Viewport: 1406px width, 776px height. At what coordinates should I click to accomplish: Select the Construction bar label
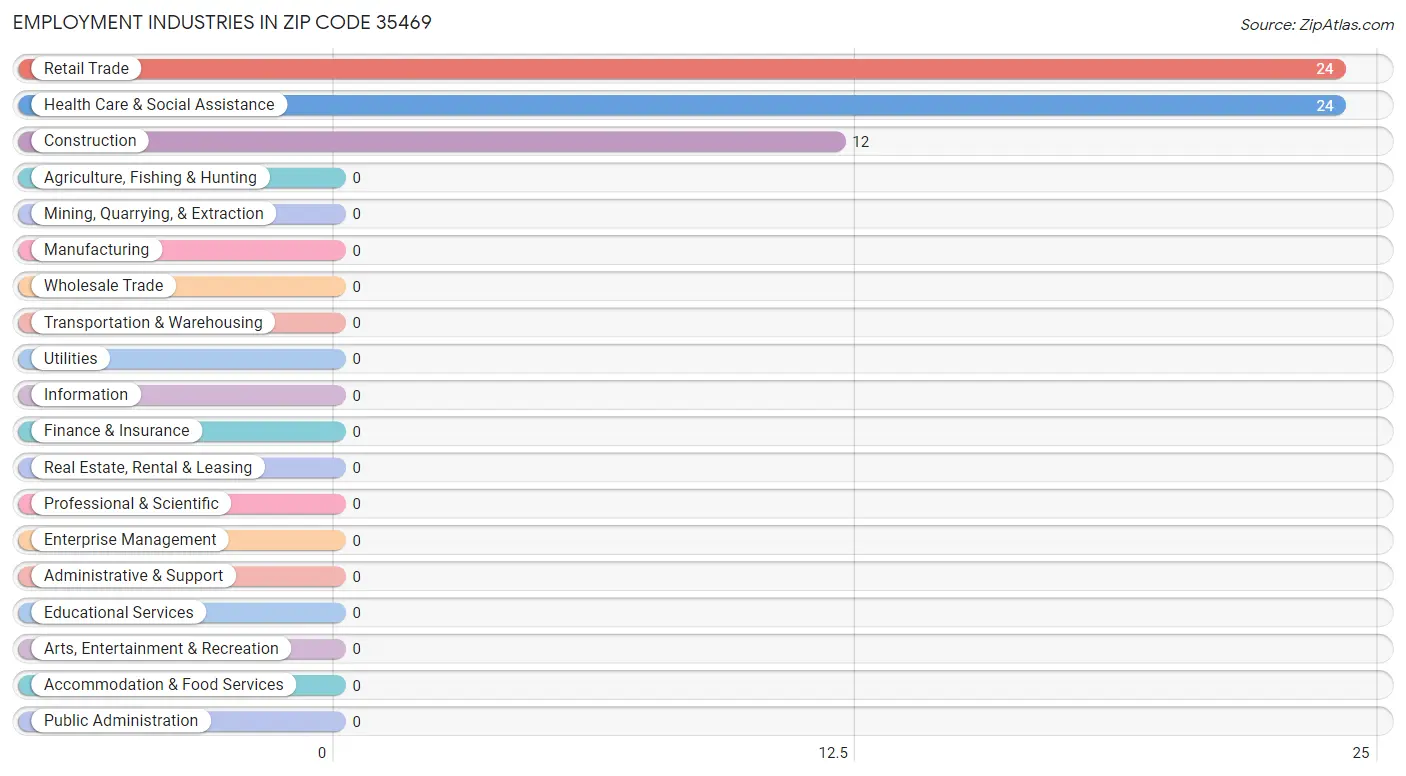pyautogui.click(x=90, y=141)
